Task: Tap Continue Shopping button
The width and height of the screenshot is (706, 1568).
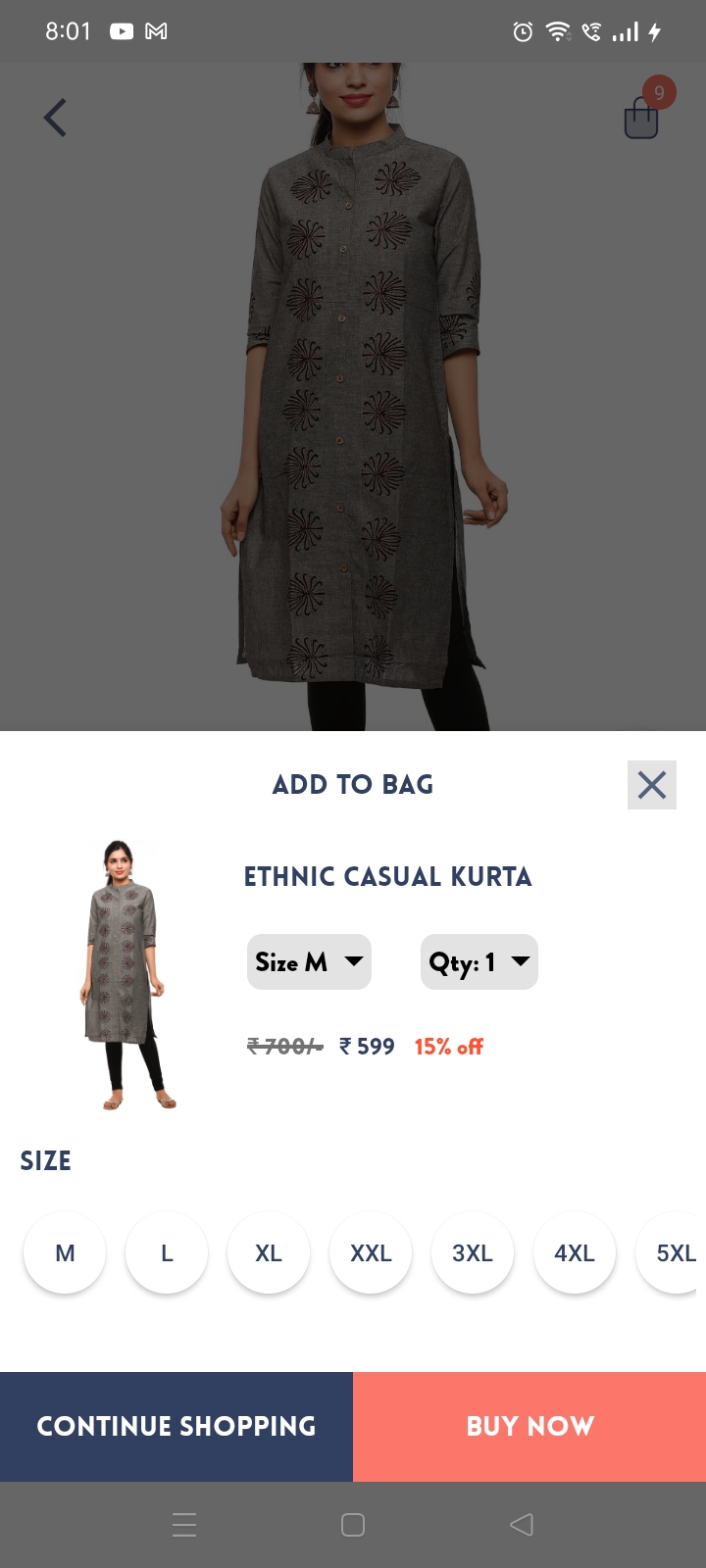Action: coord(176,1427)
